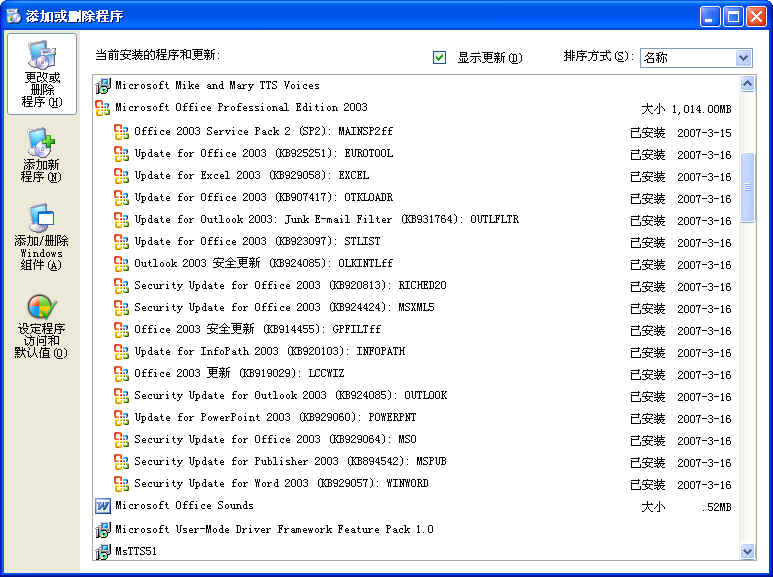This screenshot has height=577, width=773.
Task: Open the 排序方式 名称 dropdown
Action: 743,58
